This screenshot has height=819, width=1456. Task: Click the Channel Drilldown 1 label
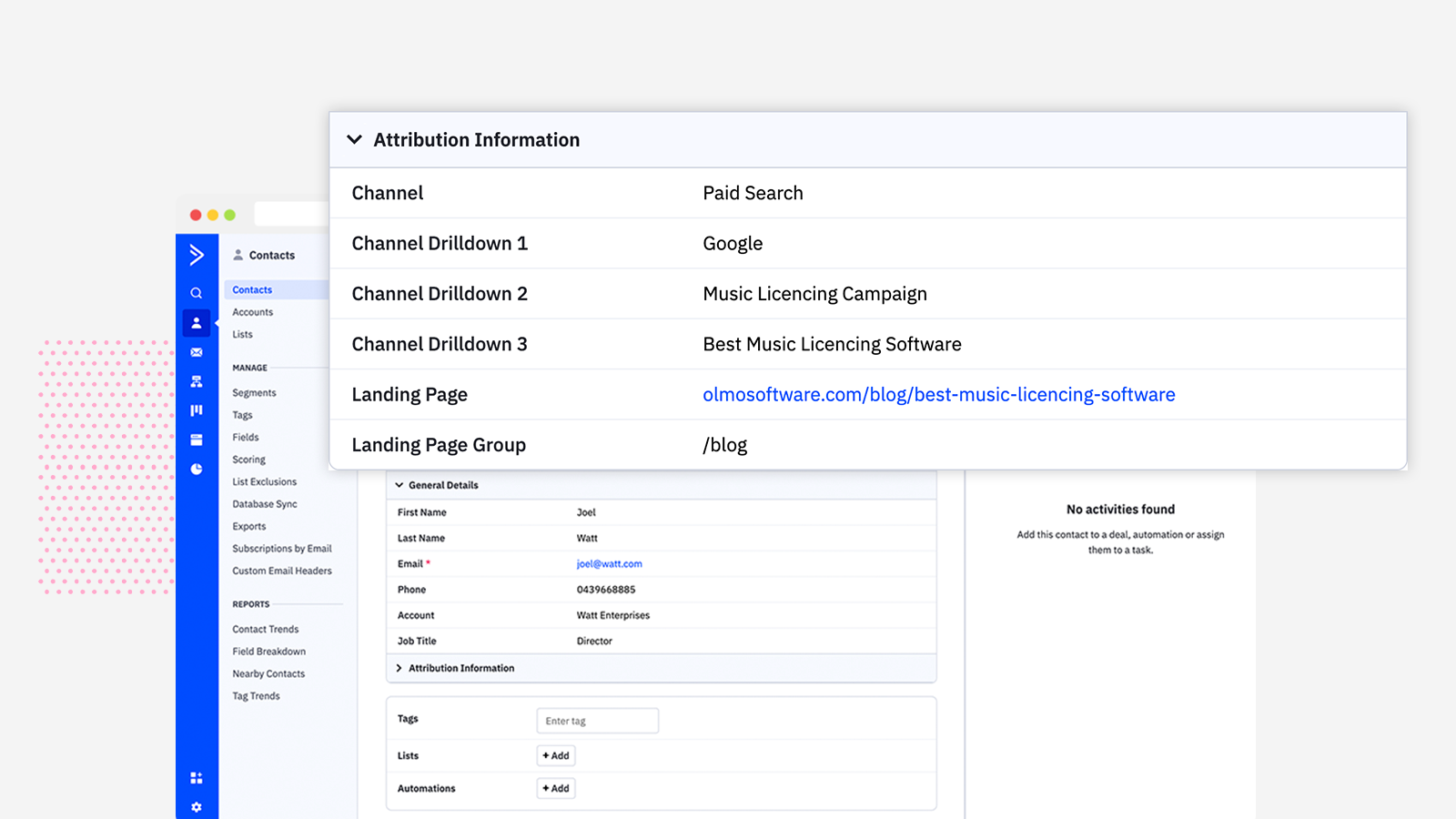coord(440,243)
